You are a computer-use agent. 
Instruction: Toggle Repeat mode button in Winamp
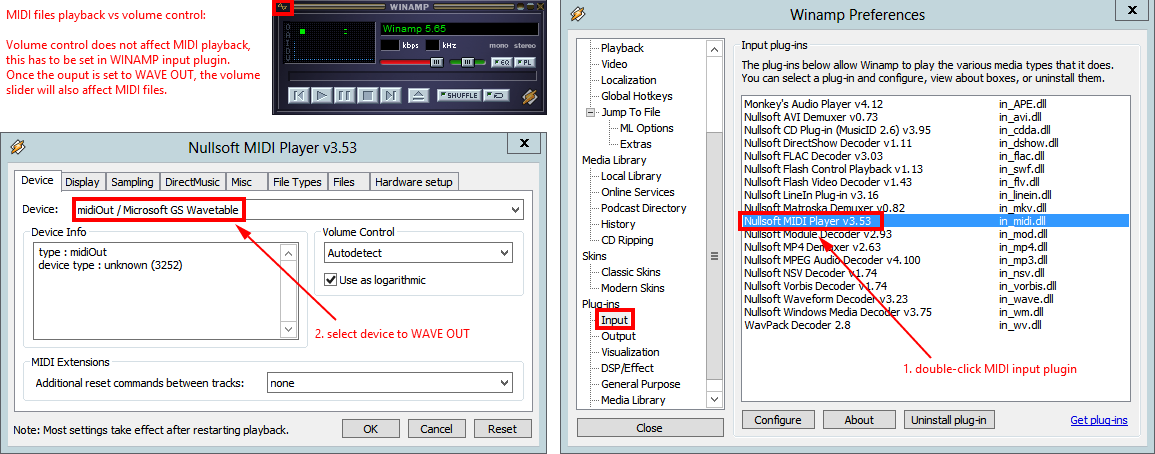[497, 95]
